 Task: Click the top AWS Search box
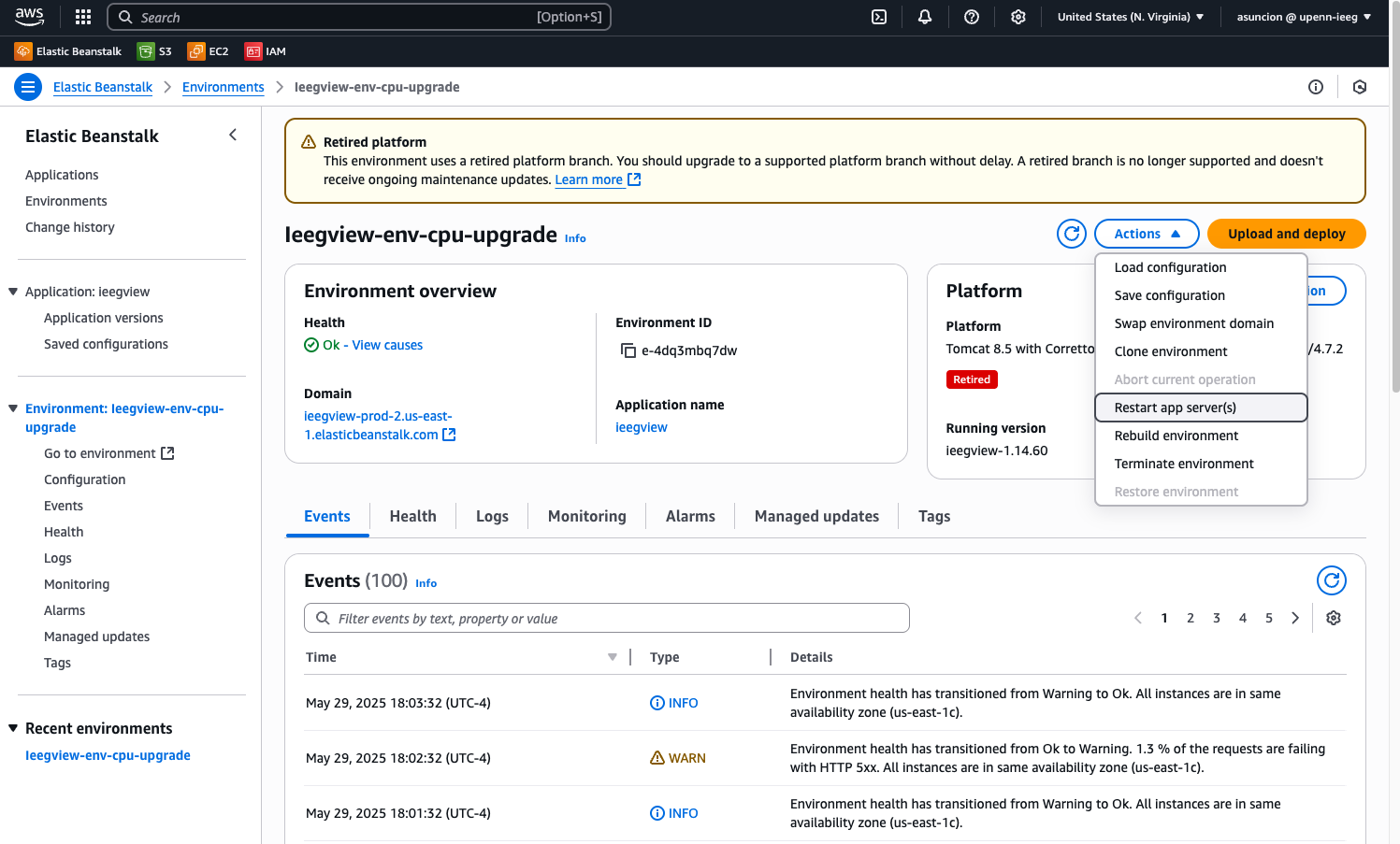pos(359,17)
